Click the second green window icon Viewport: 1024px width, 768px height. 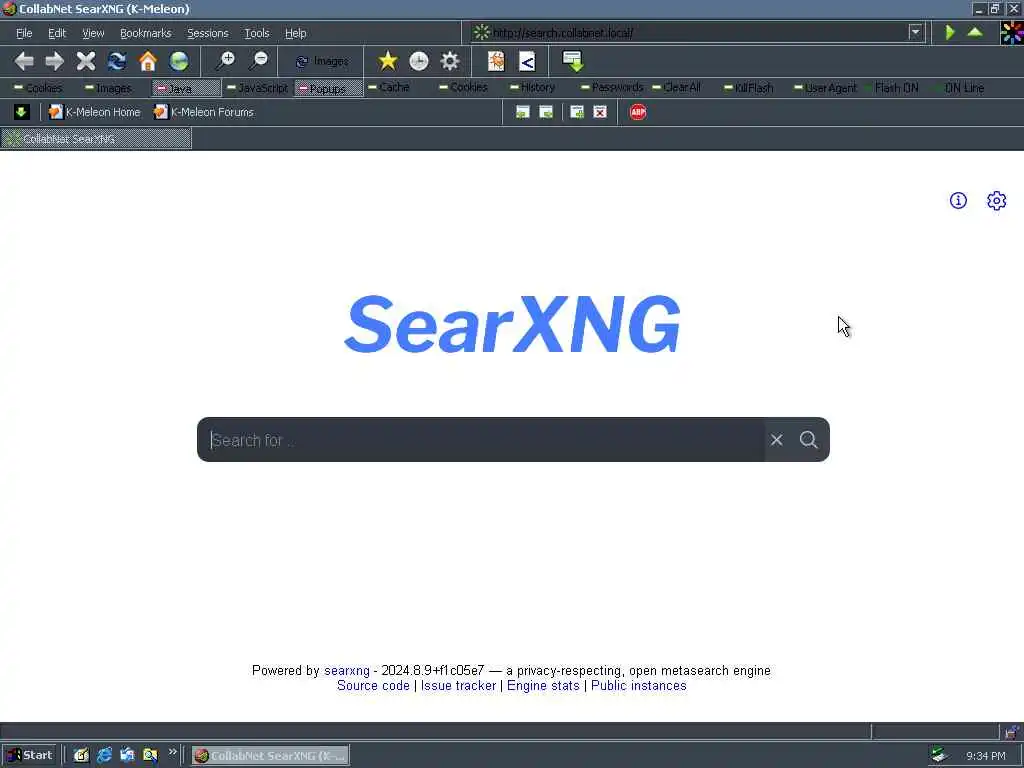coord(546,112)
